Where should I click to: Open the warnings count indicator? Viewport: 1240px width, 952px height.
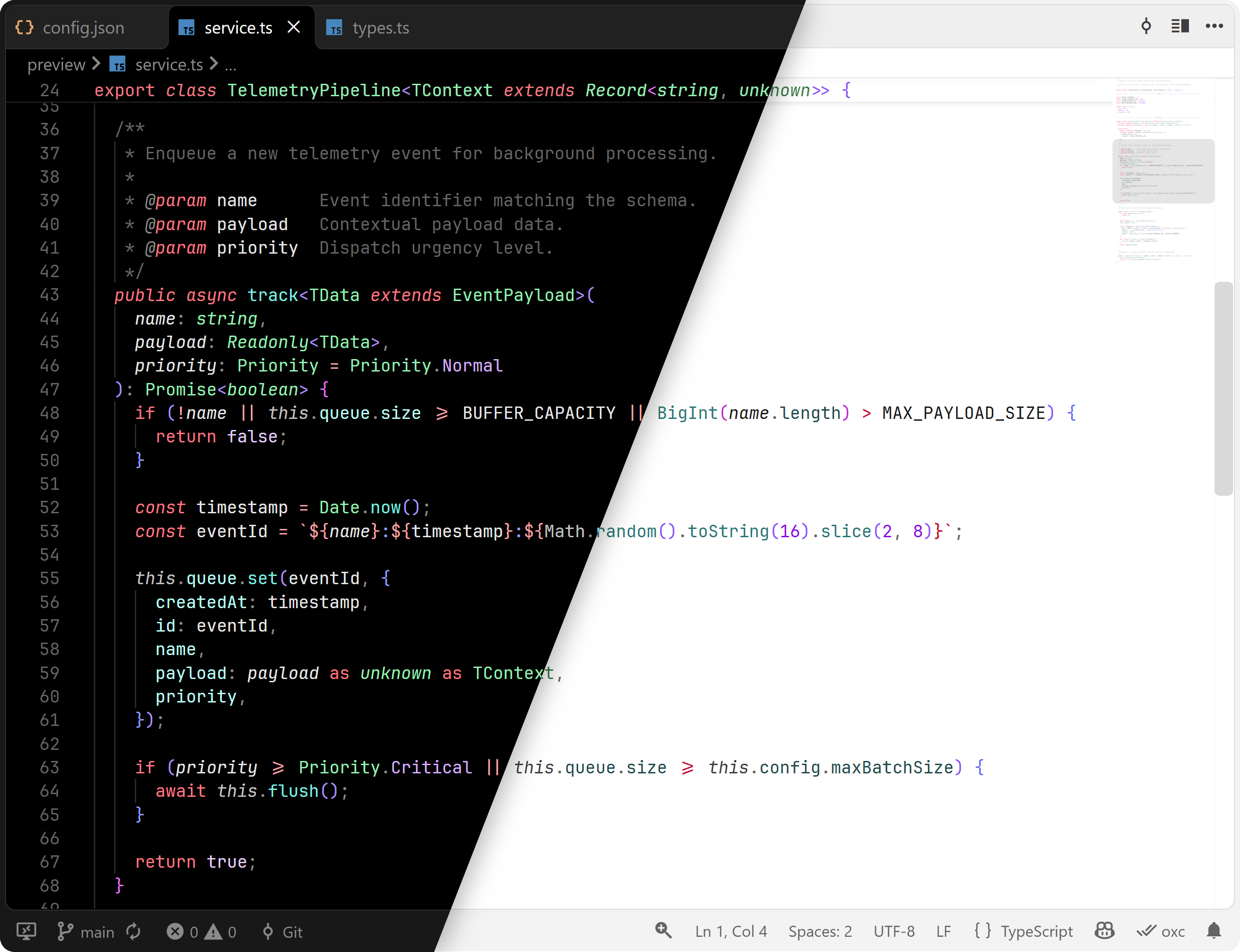coord(220,931)
